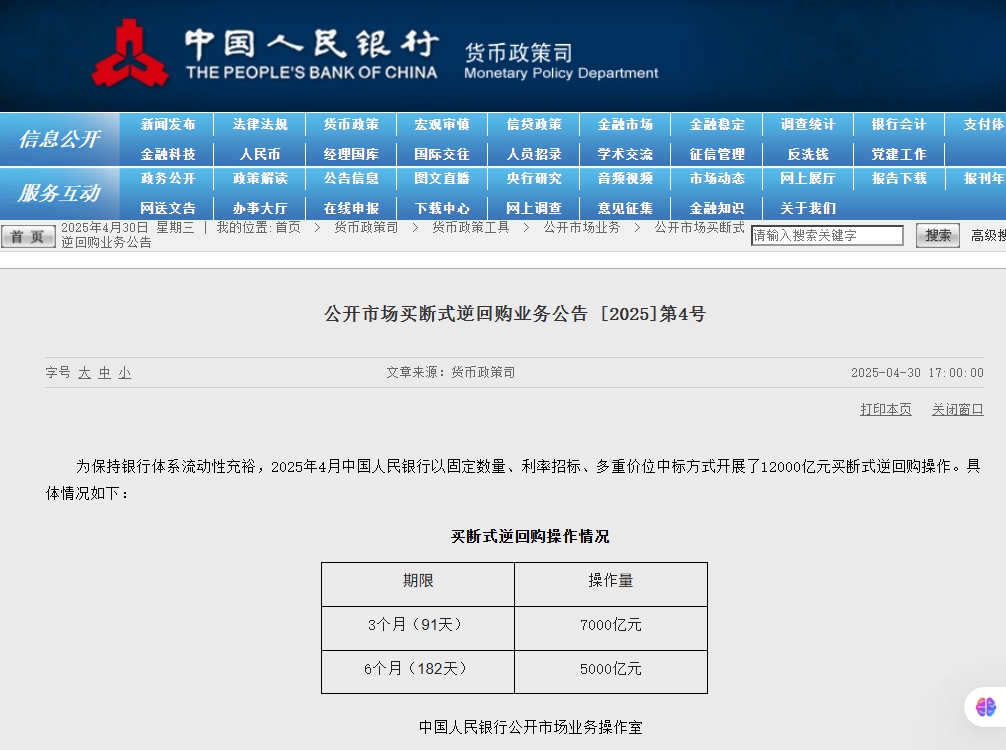Image resolution: width=1006 pixels, height=750 pixels.
Task: Click the table cell 3个月（91天）
Action: point(418,628)
